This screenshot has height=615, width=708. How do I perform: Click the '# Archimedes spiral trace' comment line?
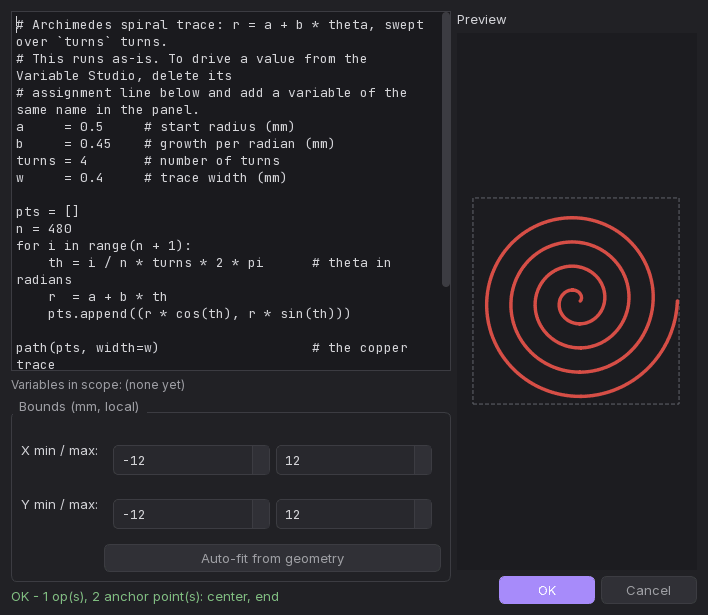(220, 33)
